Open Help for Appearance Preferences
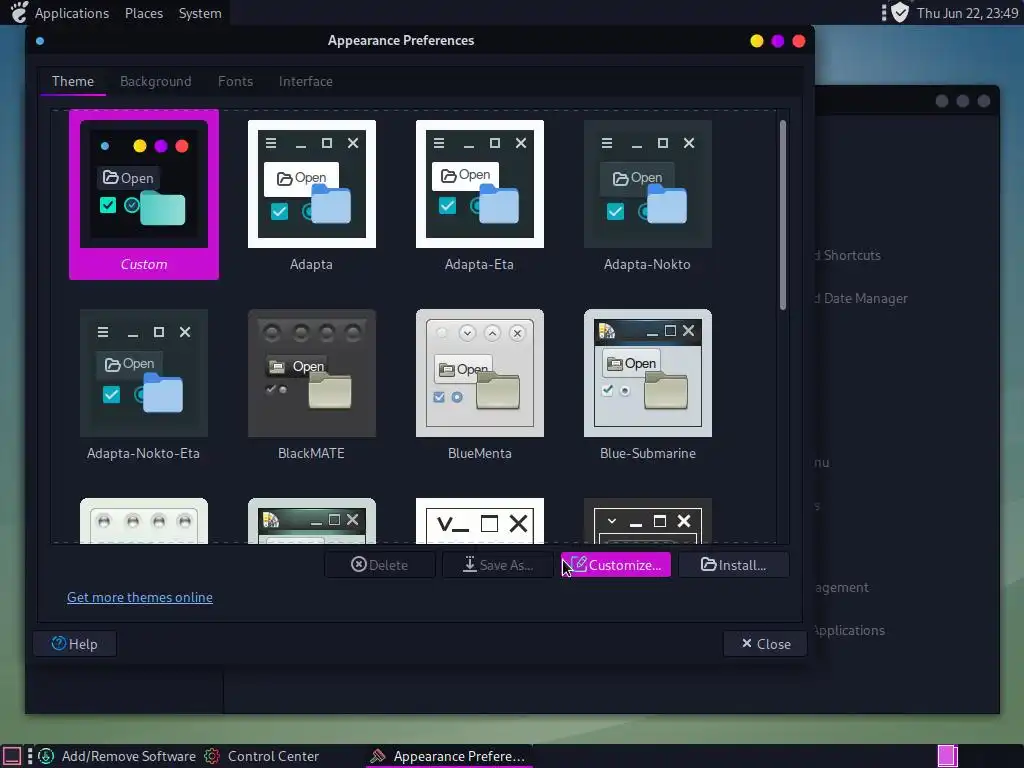This screenshot has width=1024, height=768. [74, 644]
